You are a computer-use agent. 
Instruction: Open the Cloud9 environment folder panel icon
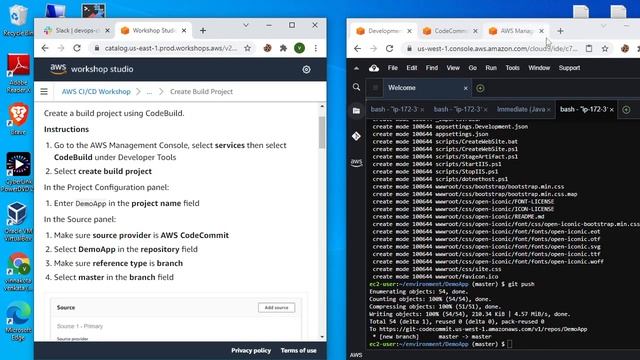pyautogui.click(x=356, y=111)
